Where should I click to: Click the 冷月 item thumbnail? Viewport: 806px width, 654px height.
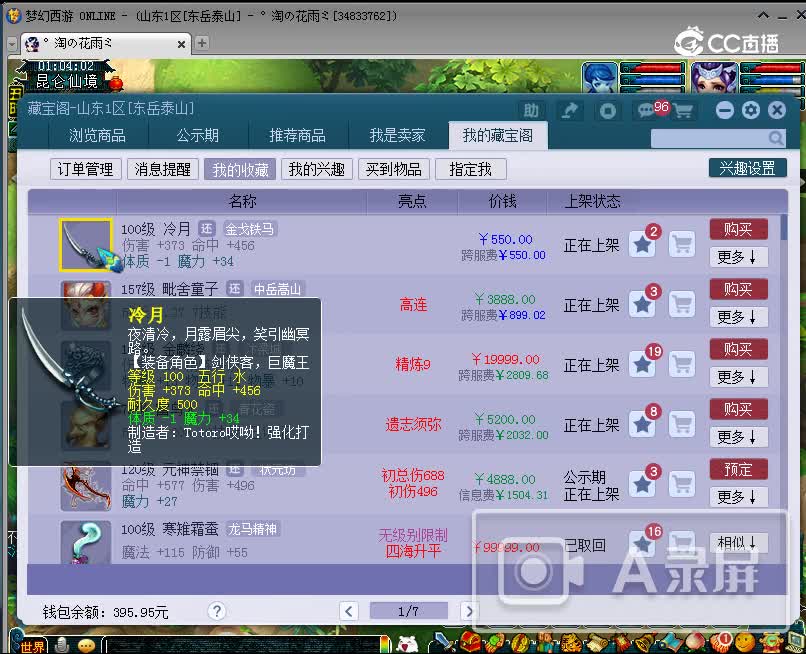pyautogui.click(x=85, y=244)
